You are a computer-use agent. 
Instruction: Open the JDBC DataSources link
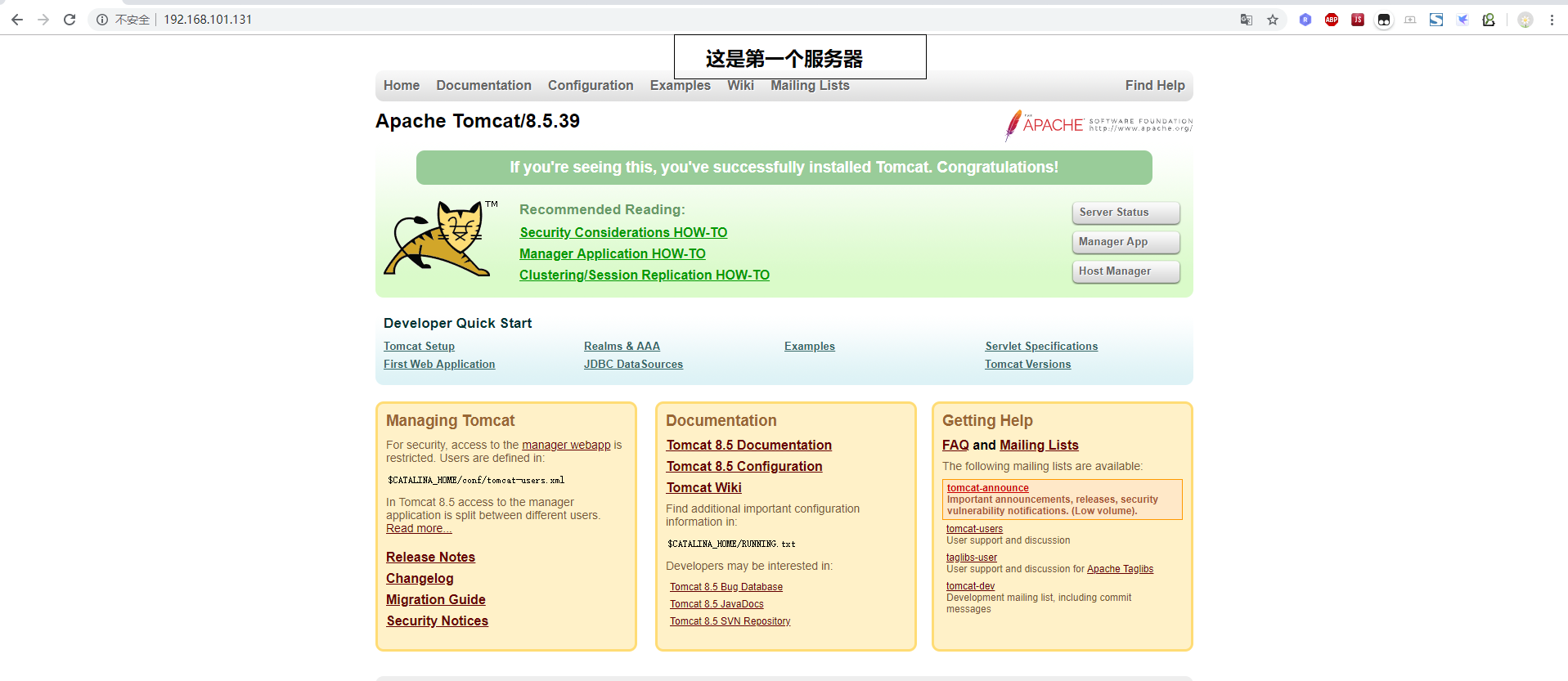pyautogui.click(x=633, y=365)
